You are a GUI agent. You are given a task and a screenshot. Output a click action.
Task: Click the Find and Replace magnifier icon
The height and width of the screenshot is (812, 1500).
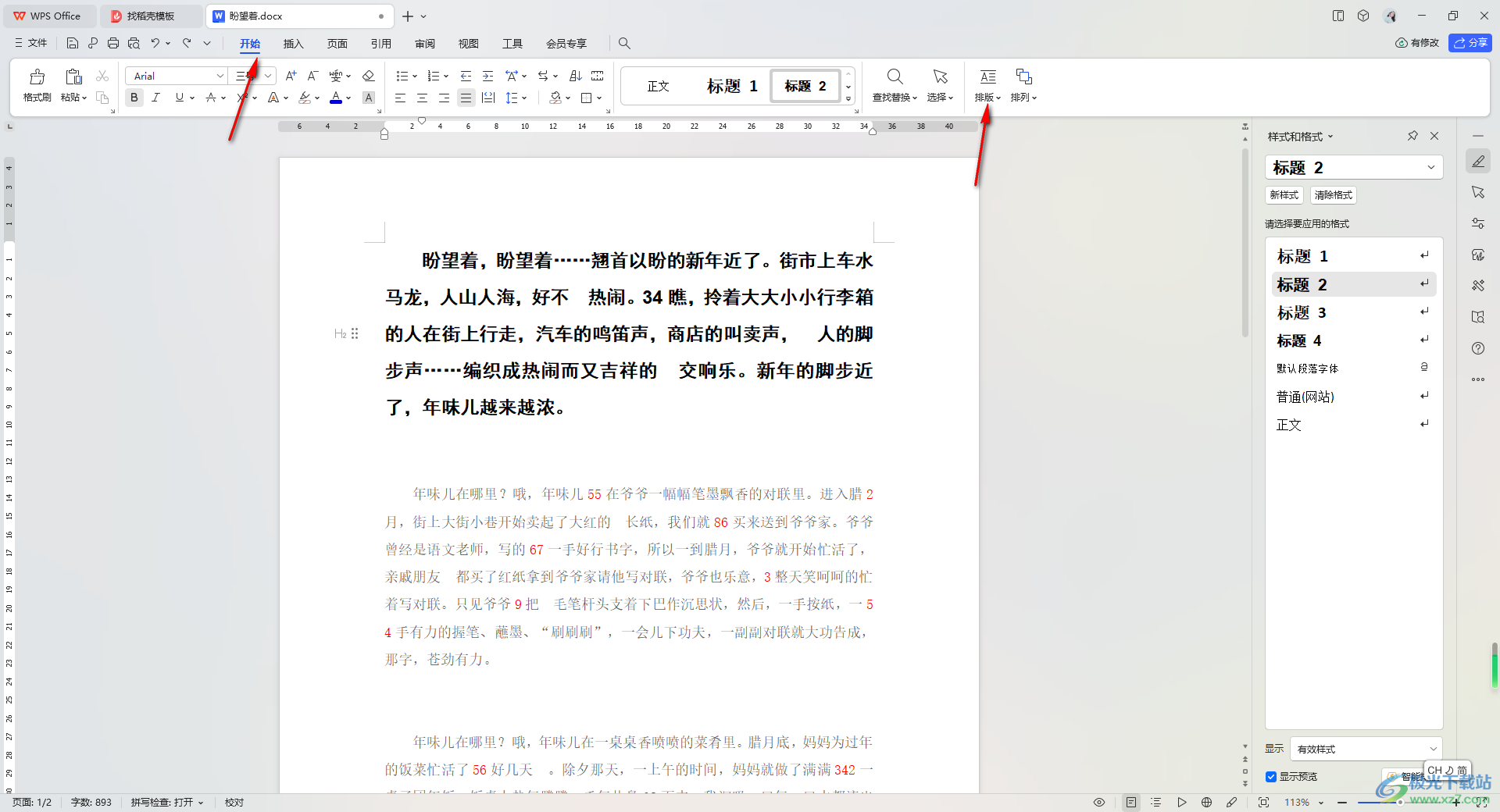(x=895, y=77)
